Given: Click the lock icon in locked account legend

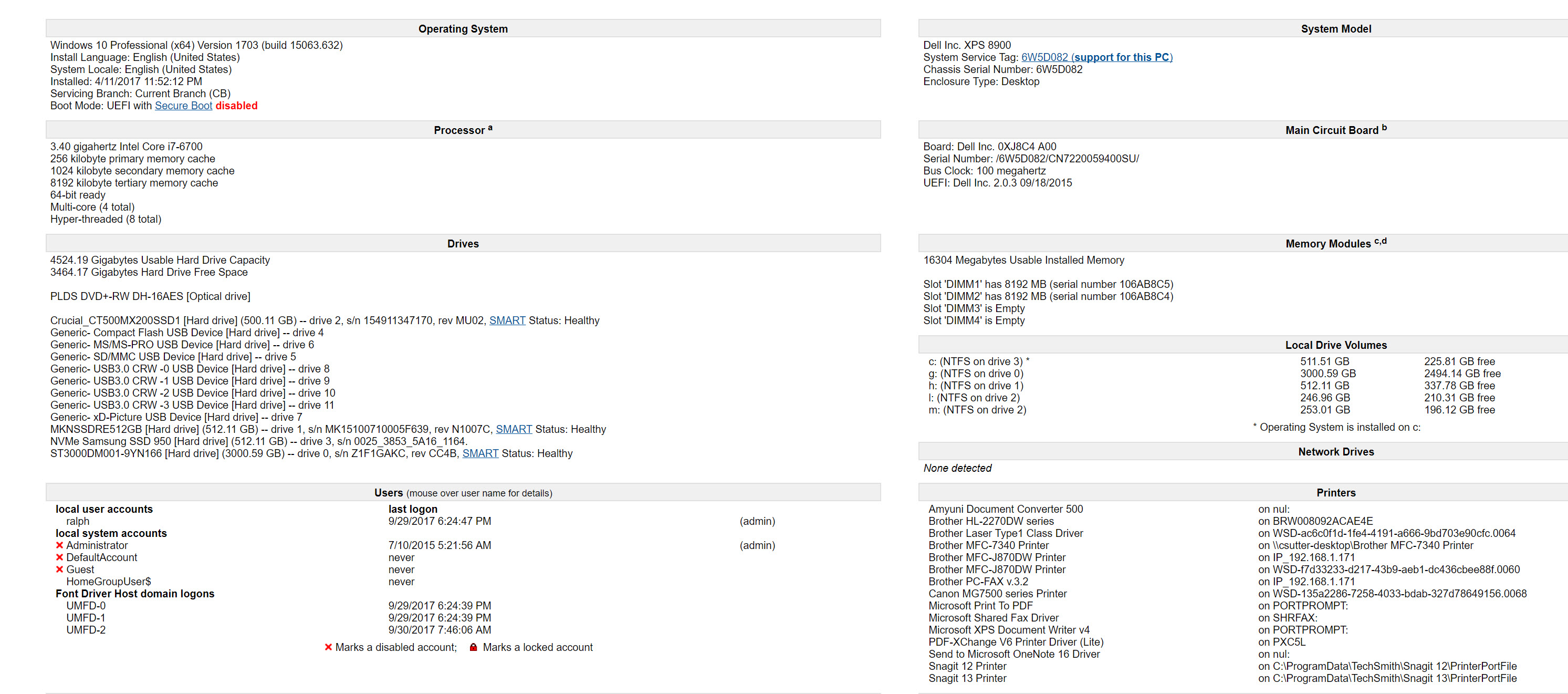Looking at the screenshot, I should tap(473, 647).
